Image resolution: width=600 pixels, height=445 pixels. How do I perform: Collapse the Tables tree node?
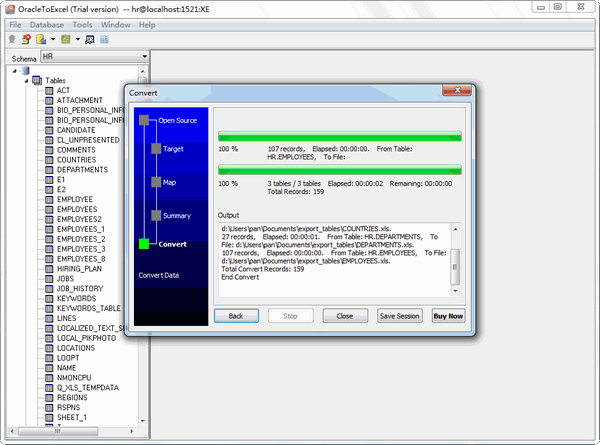(27, 80)
